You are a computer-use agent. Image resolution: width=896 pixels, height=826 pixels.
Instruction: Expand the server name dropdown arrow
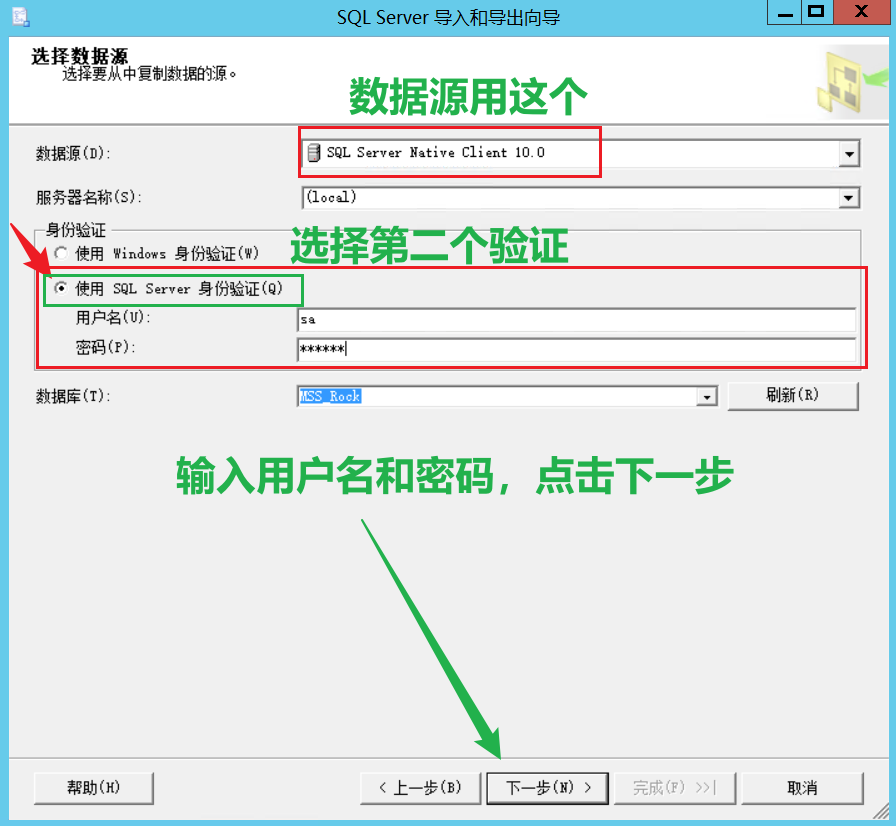pyautogui.click(x=849, y=198)
